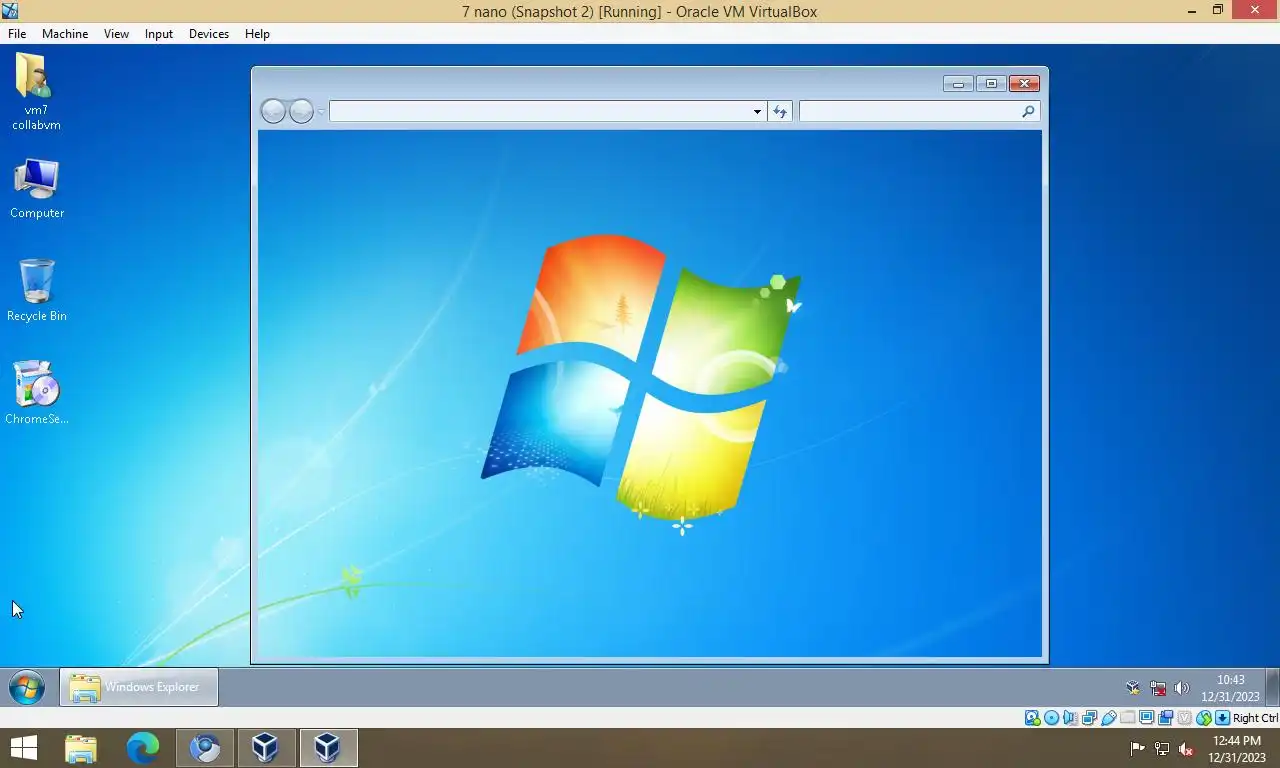The height and width of the screenshot is (768, 1280).
Task: Close the guest Explorer window
Action: [1024, 84]
